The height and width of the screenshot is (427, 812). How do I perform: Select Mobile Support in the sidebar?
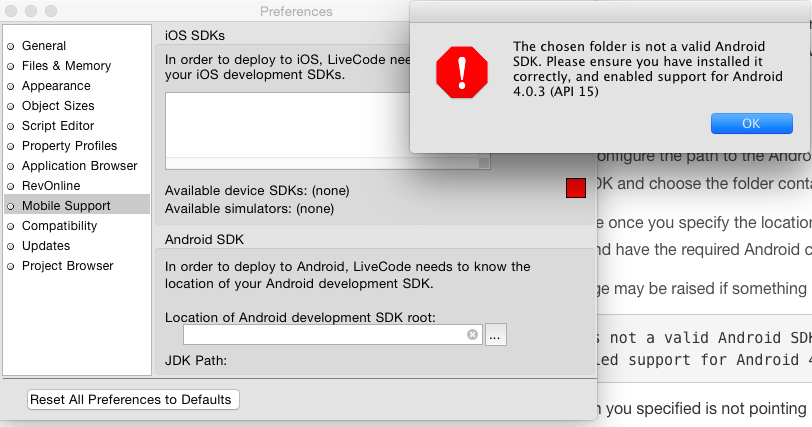click(66, 206)
